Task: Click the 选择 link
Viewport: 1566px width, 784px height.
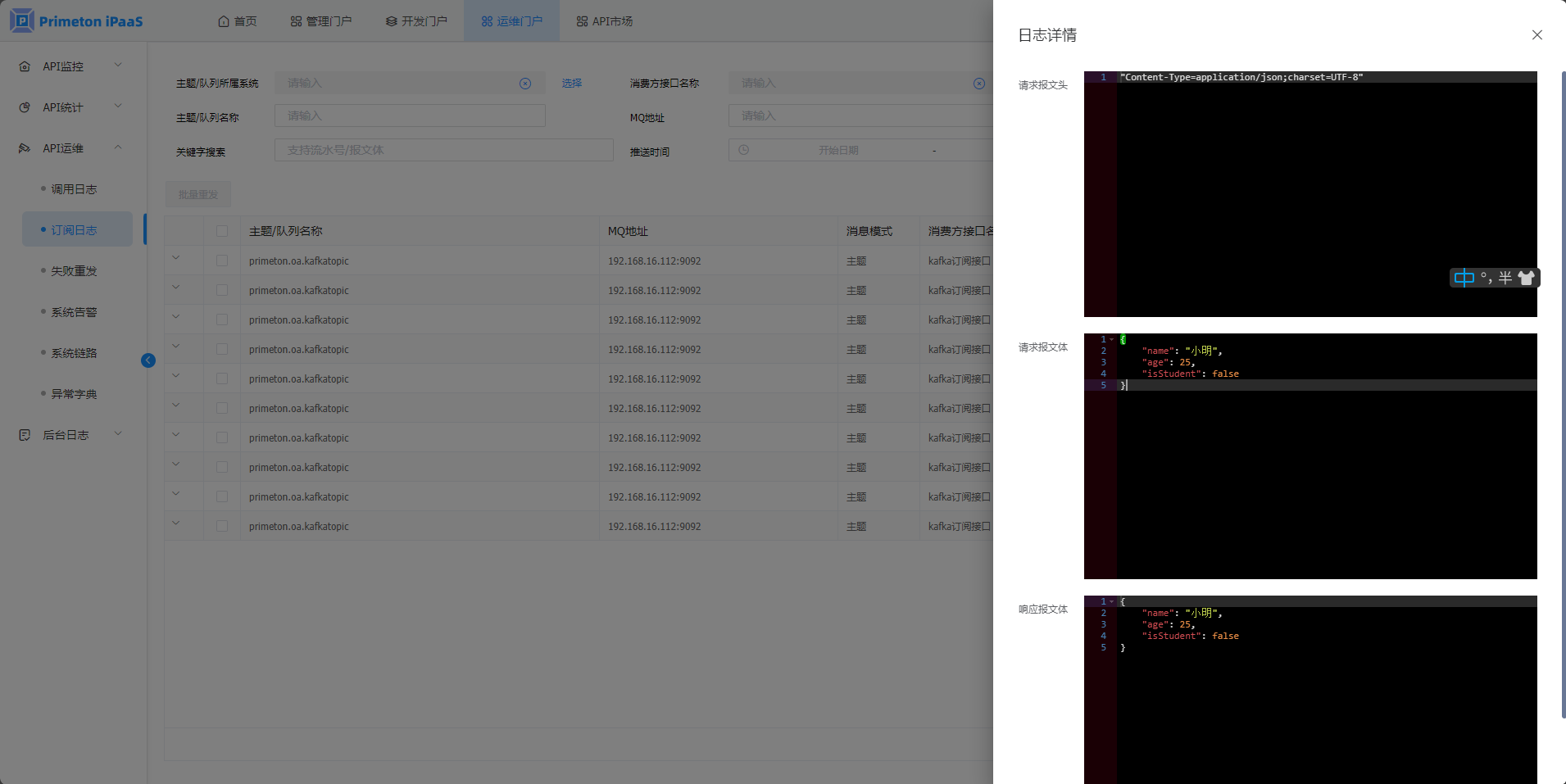Action: tap(571, 84)
